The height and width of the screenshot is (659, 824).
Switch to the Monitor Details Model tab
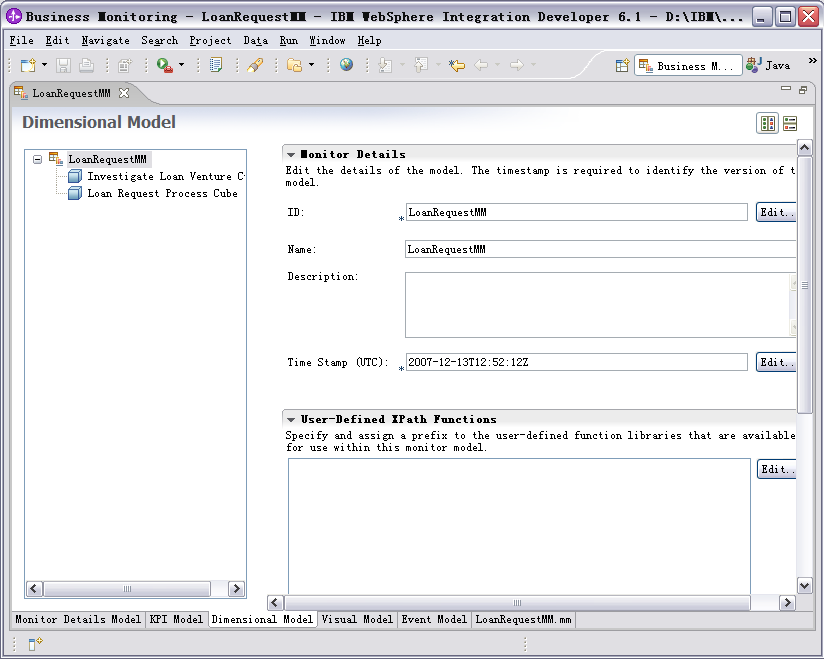point(78,620)
